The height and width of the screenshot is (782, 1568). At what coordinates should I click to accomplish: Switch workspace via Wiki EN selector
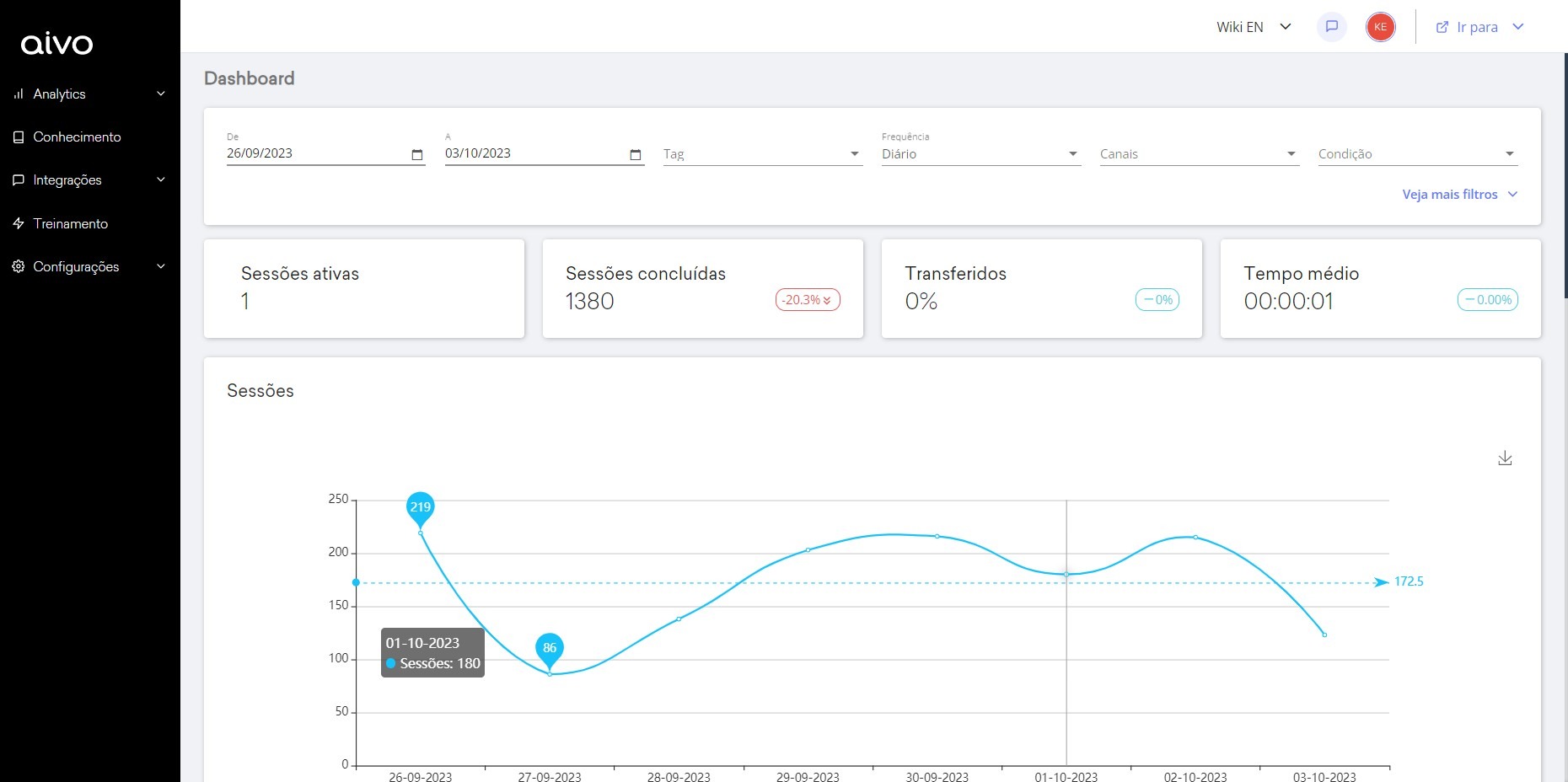(1254, 27)
